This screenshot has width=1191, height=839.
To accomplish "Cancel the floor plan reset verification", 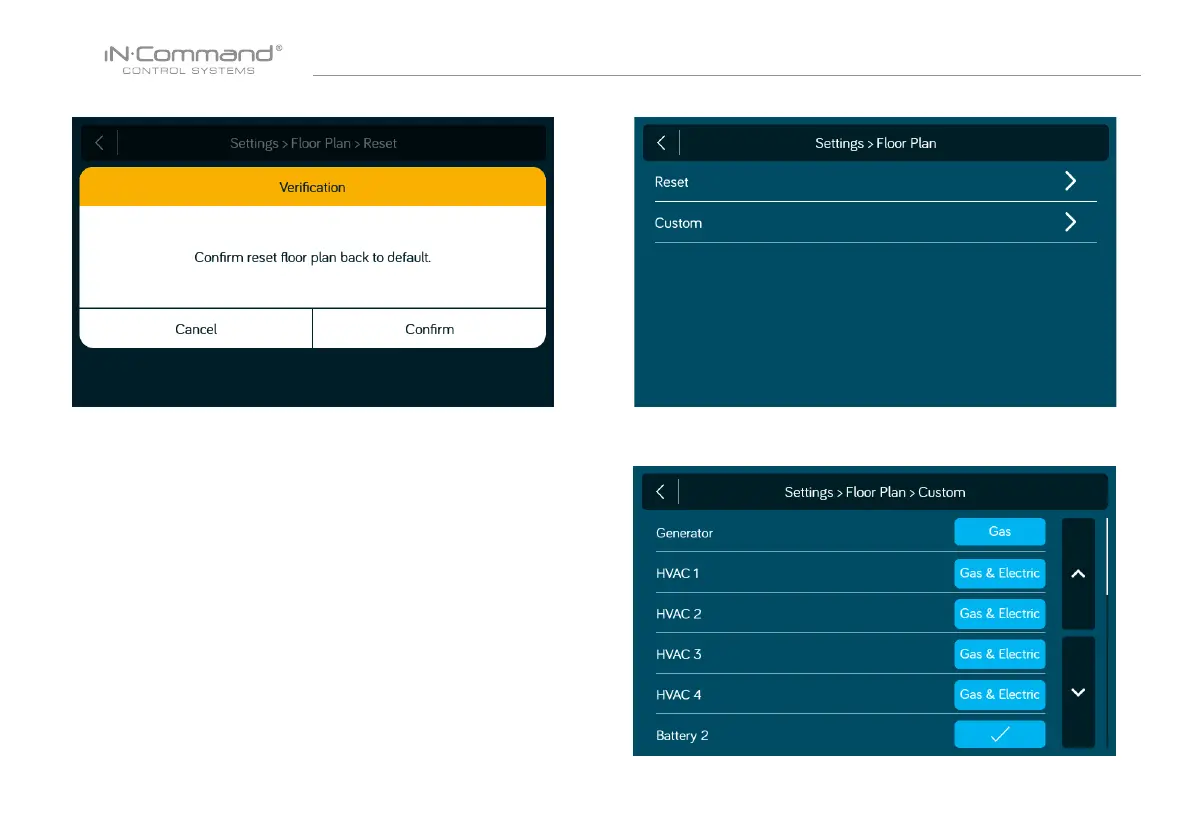I will point(196,329).
